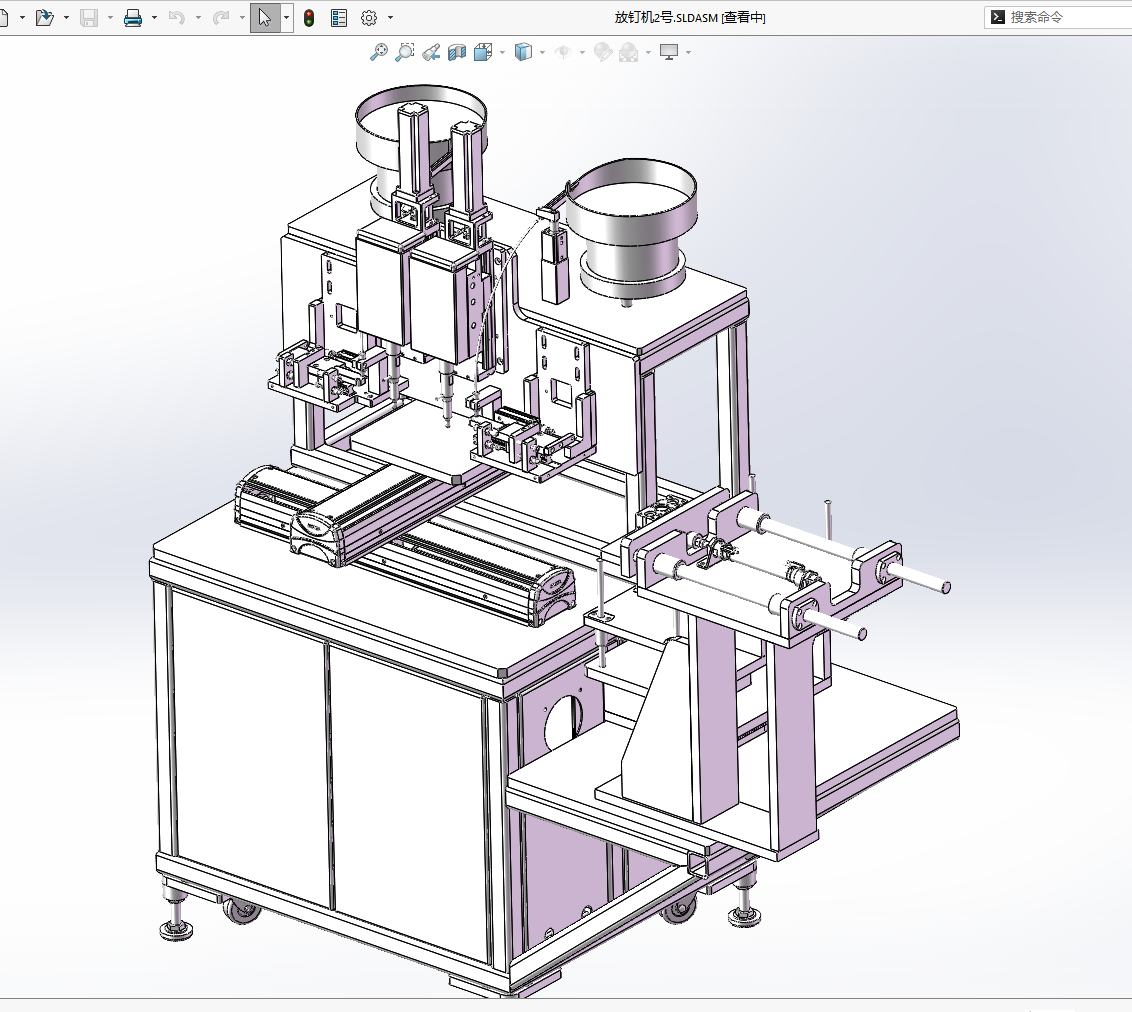Expand the Print dropdown arrow
1132x1012 pixels.
pyautogui.click(x=154, y=17)
